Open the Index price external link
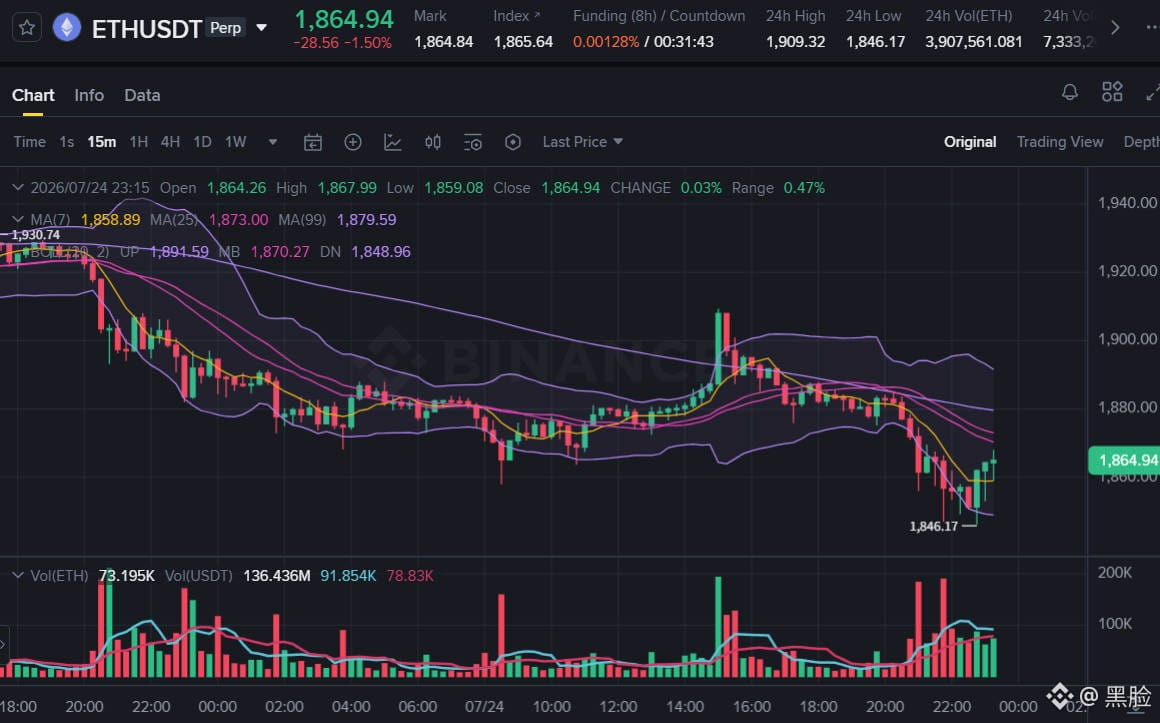 coord(536,15)
